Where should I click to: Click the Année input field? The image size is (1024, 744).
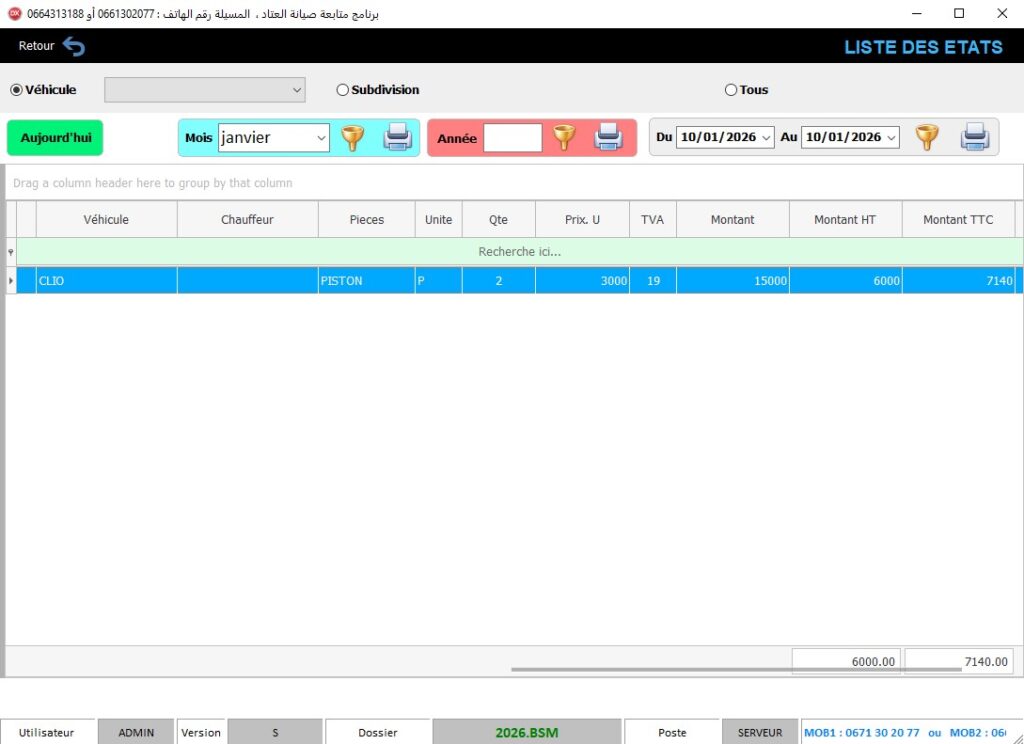[x=512, y=138]
